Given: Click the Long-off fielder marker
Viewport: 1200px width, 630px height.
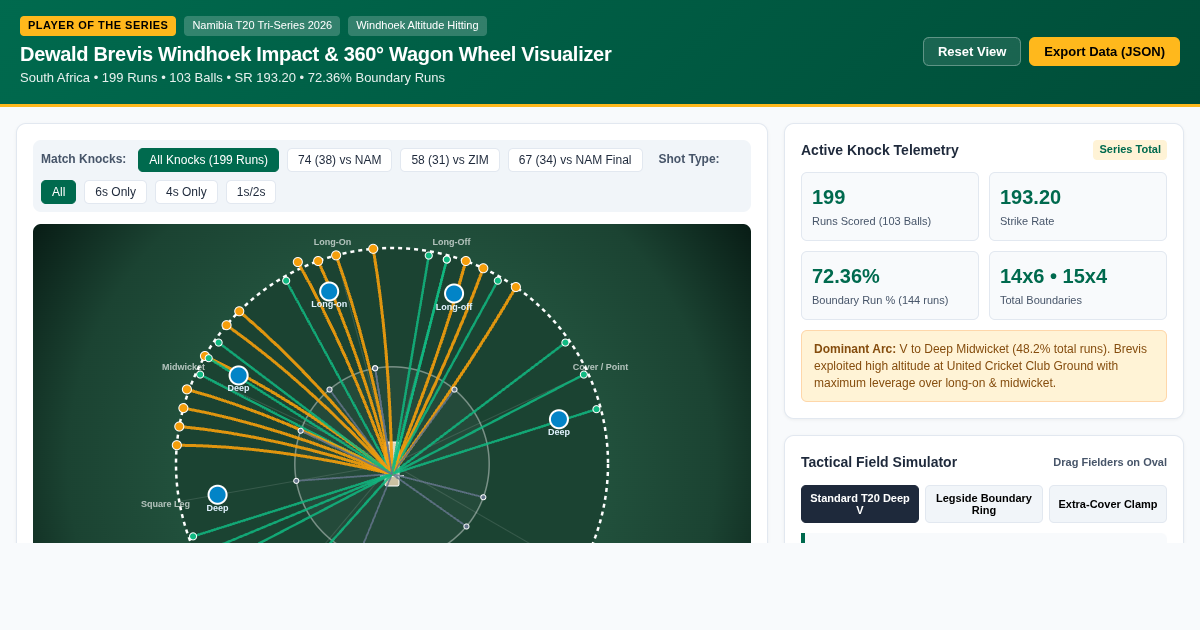Looking at the screenshot, I should pyautogui.click(x=454, y=293).
